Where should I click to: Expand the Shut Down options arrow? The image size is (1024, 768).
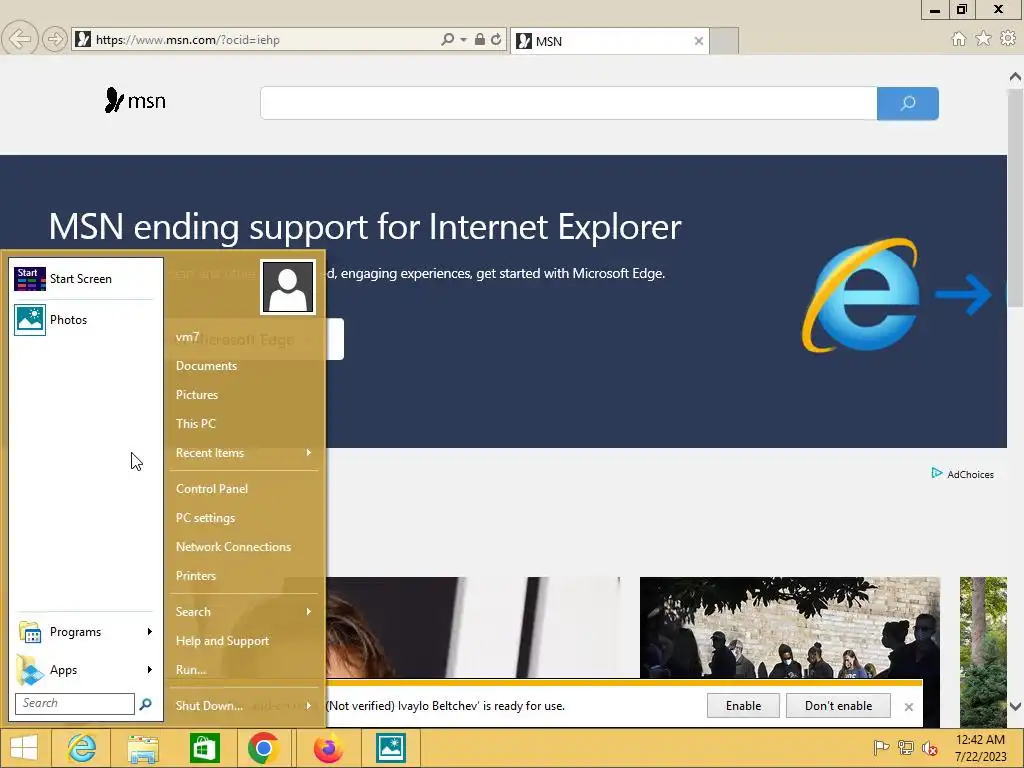click(x=309, y=706)
